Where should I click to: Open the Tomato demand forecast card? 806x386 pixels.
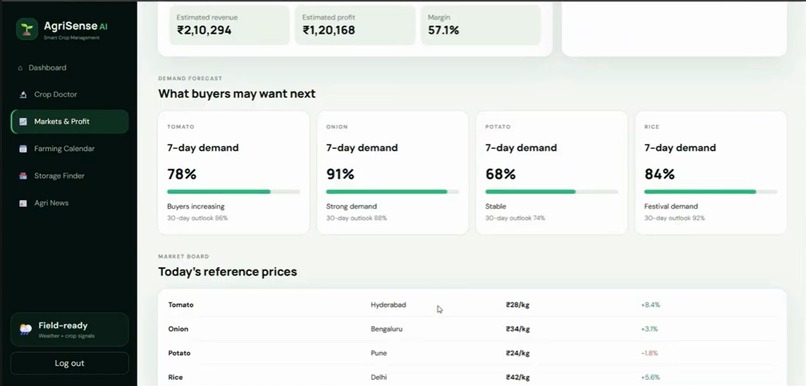pyautogui.click(x=233, y=173)
